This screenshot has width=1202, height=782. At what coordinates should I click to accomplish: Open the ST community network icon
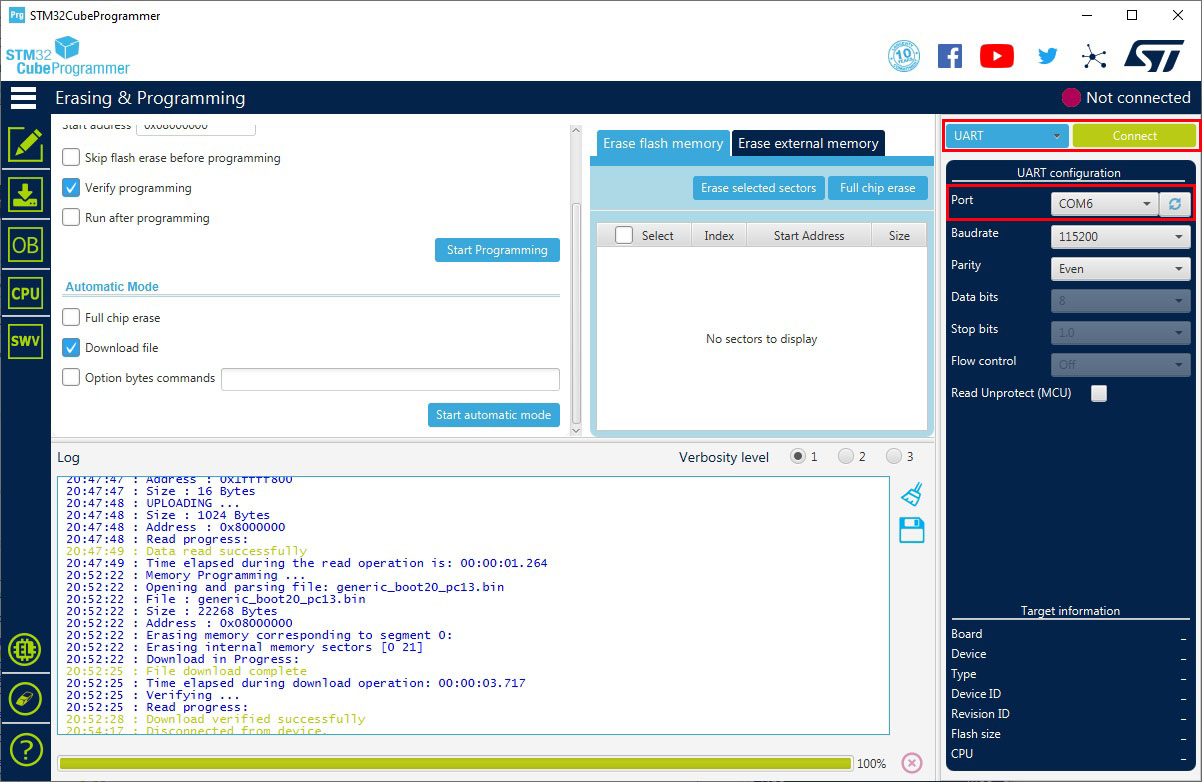(1094, 56)
